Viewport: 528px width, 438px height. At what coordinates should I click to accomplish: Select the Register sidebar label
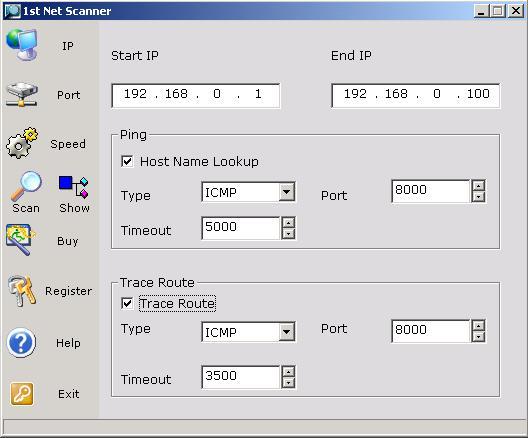point(68,291)
